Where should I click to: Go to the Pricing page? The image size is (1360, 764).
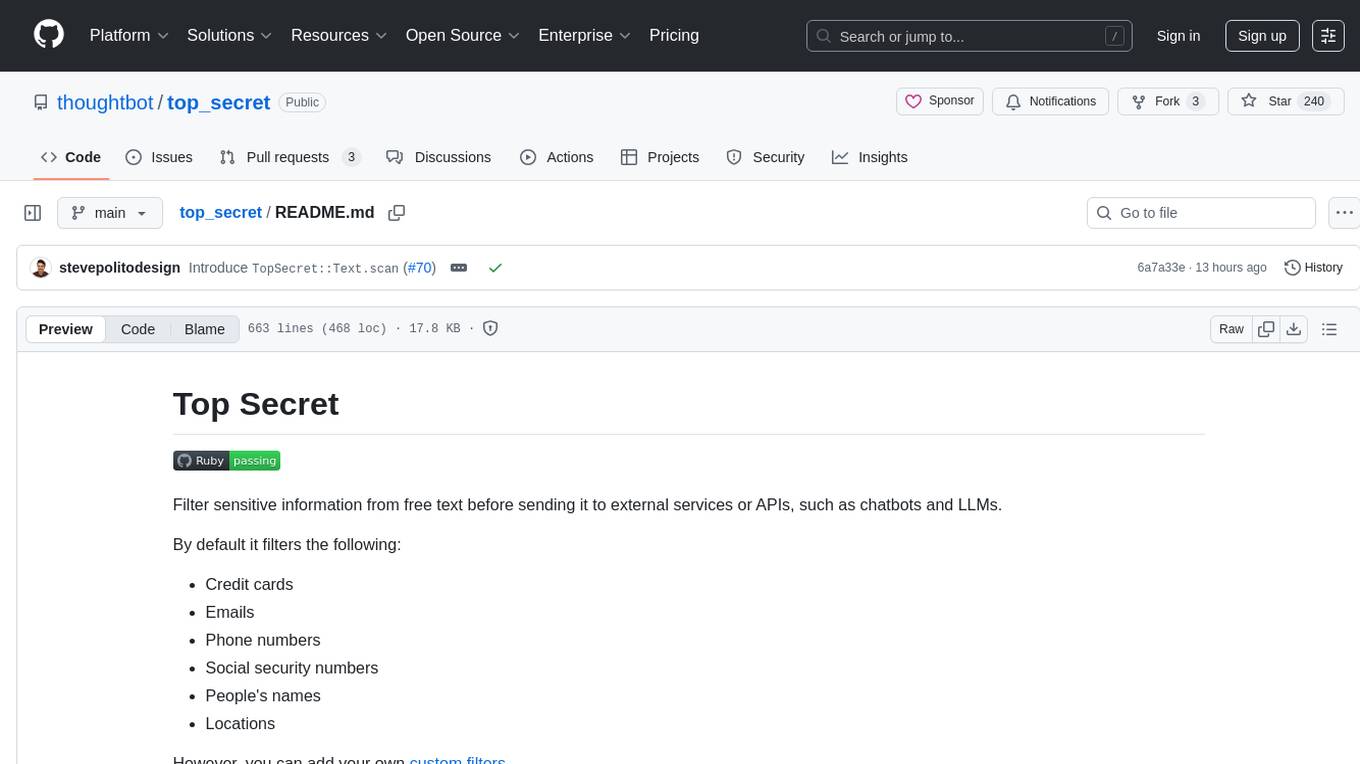[x=674, y=35]
